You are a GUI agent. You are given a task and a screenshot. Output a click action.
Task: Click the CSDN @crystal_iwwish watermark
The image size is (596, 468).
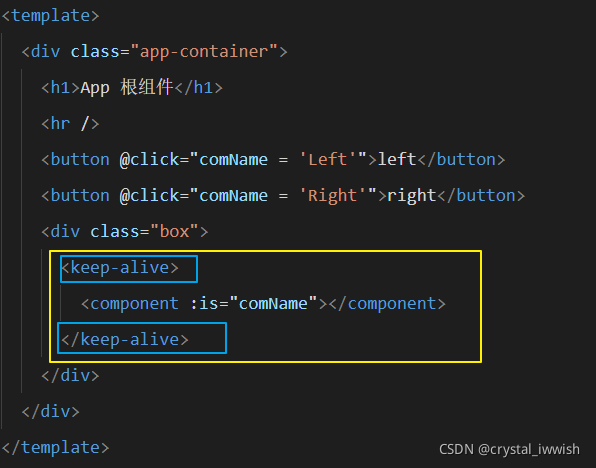click(509, 449)
